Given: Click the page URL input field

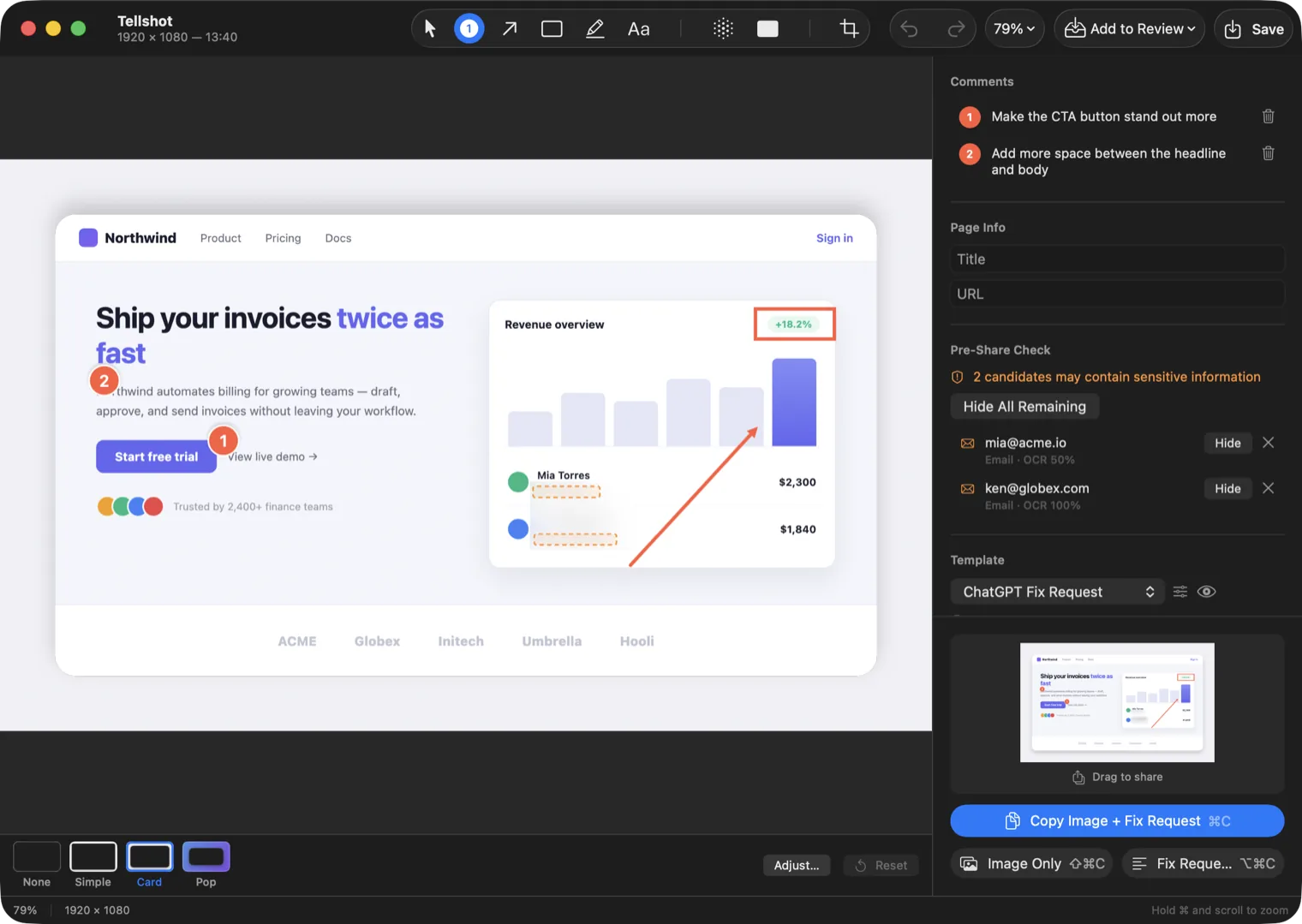Looking at the screenshot, I should tap(1117, 294).
